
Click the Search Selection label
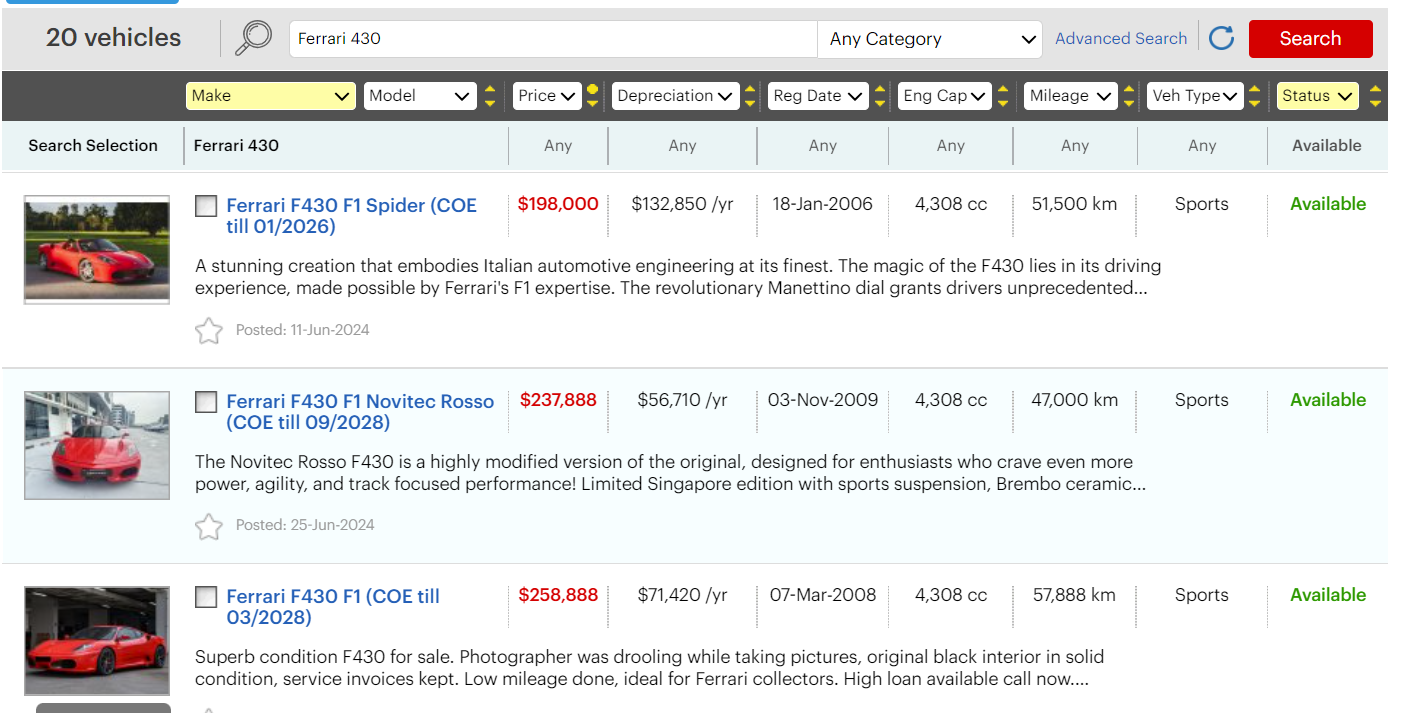(x=93, y=146)
